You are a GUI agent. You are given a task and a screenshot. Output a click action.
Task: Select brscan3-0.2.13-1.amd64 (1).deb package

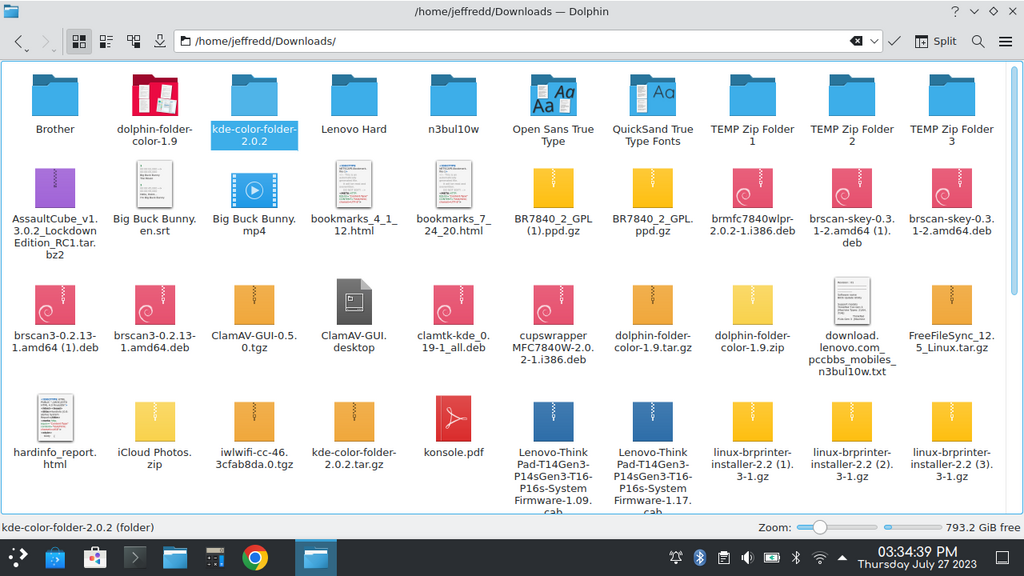[x=55, y=318]
